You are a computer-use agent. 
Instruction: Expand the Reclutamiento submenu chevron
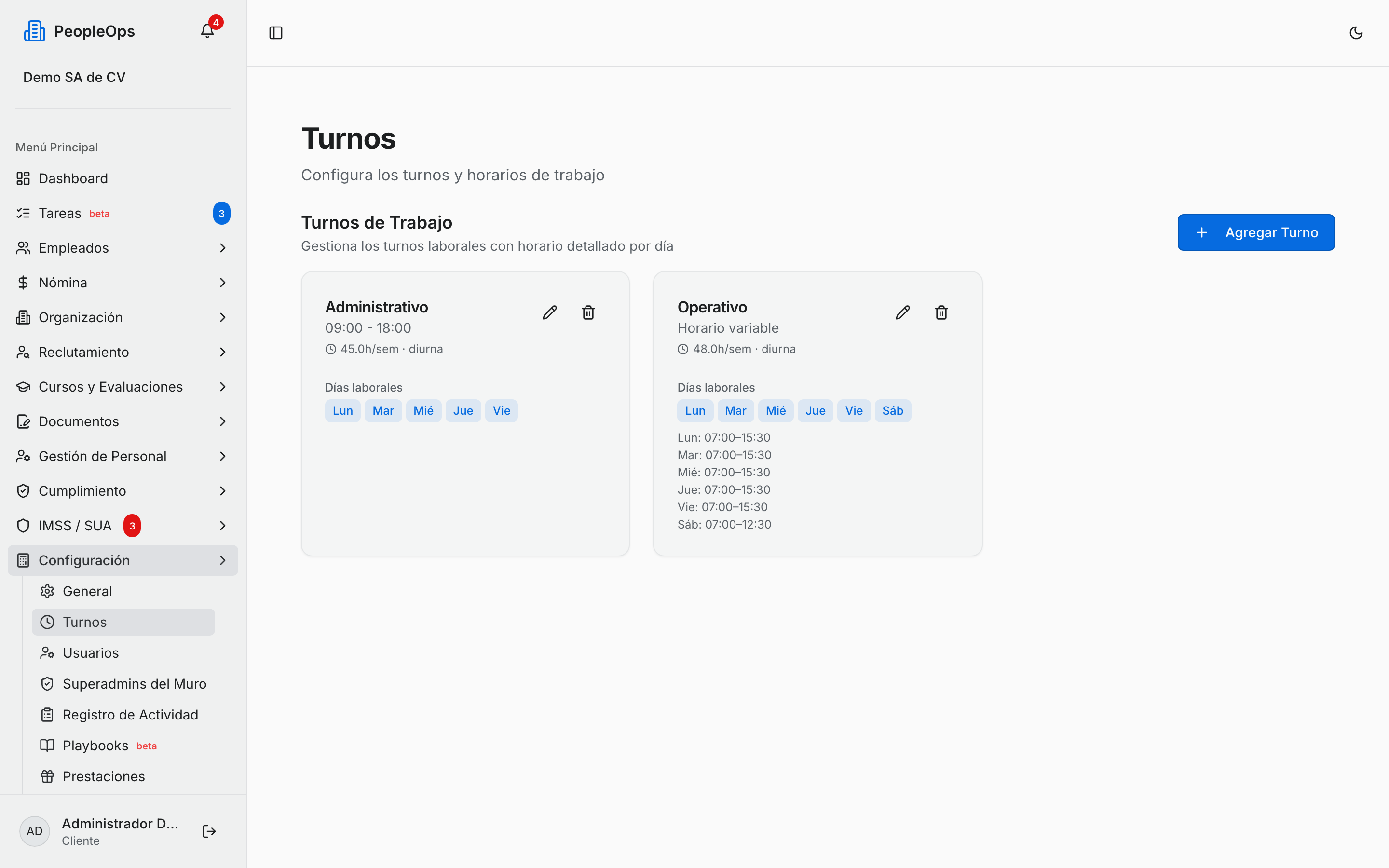pyautogui.click(x=223, y=352)
